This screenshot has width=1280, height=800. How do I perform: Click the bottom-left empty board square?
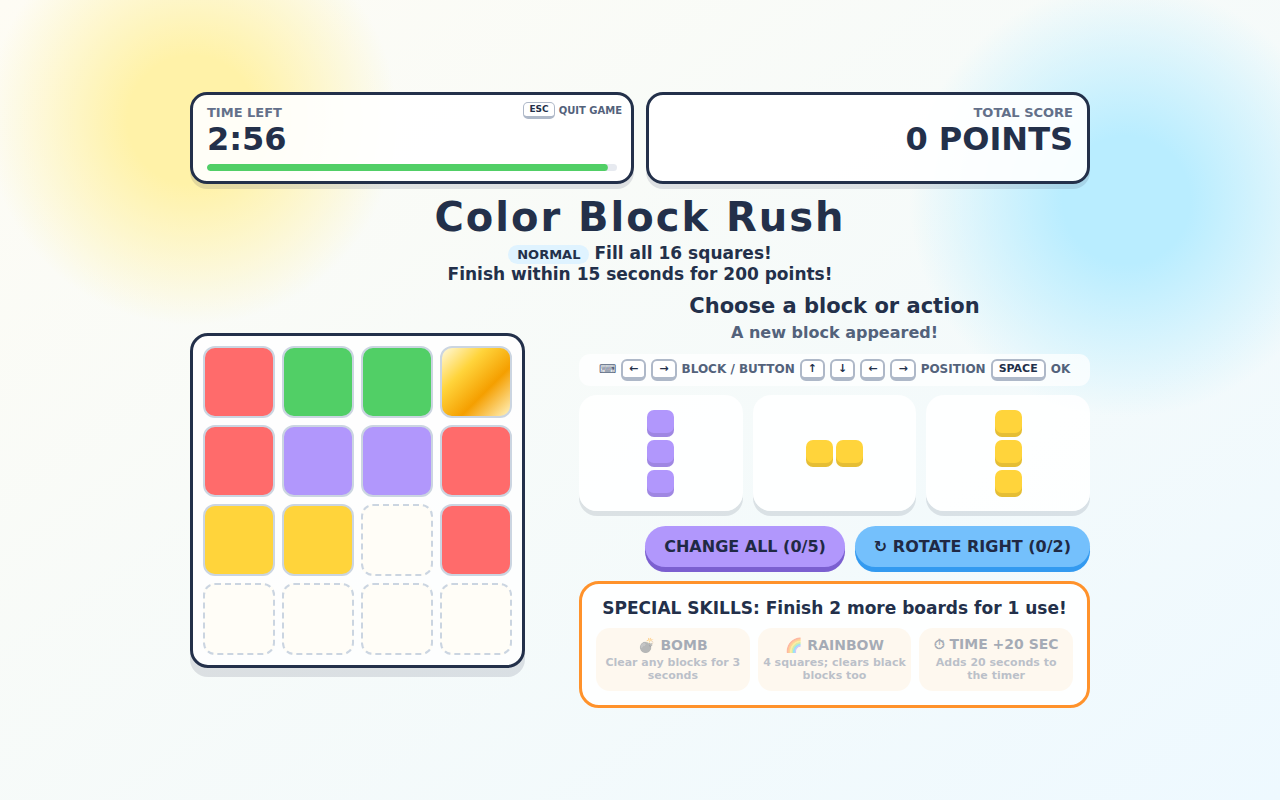tap(239, 619)
